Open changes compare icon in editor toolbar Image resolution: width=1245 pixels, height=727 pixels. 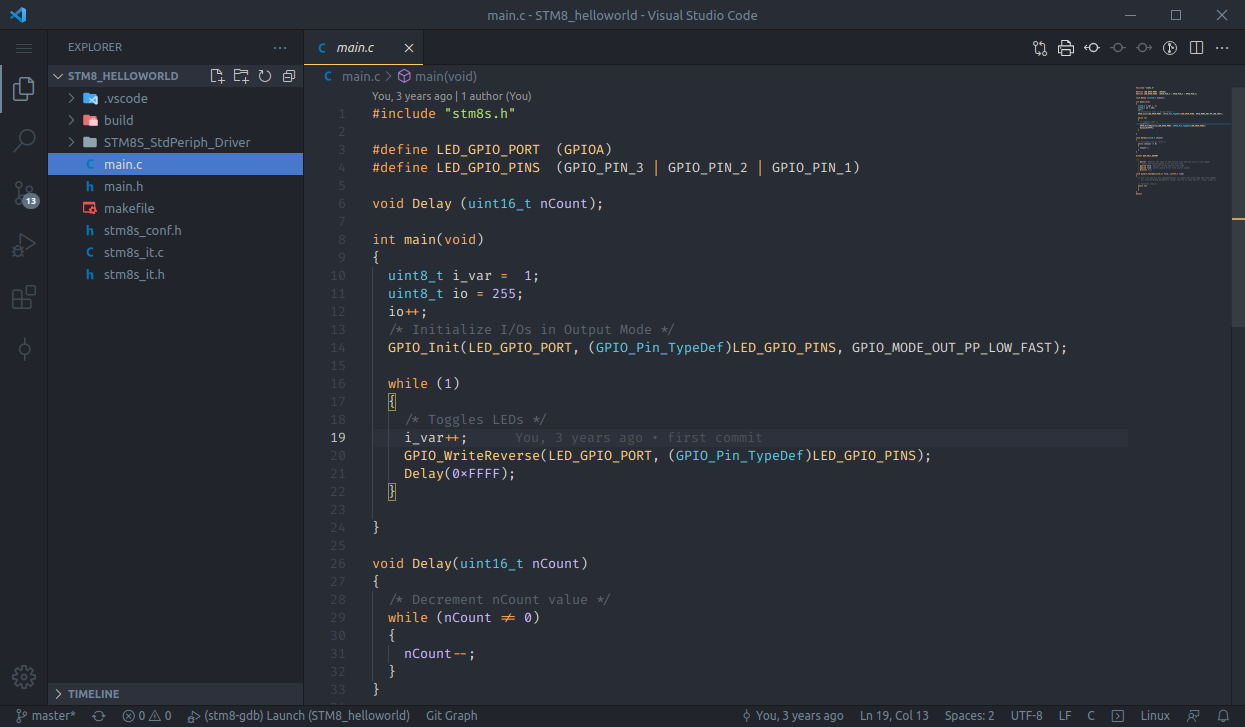[x=1040, y=47]
